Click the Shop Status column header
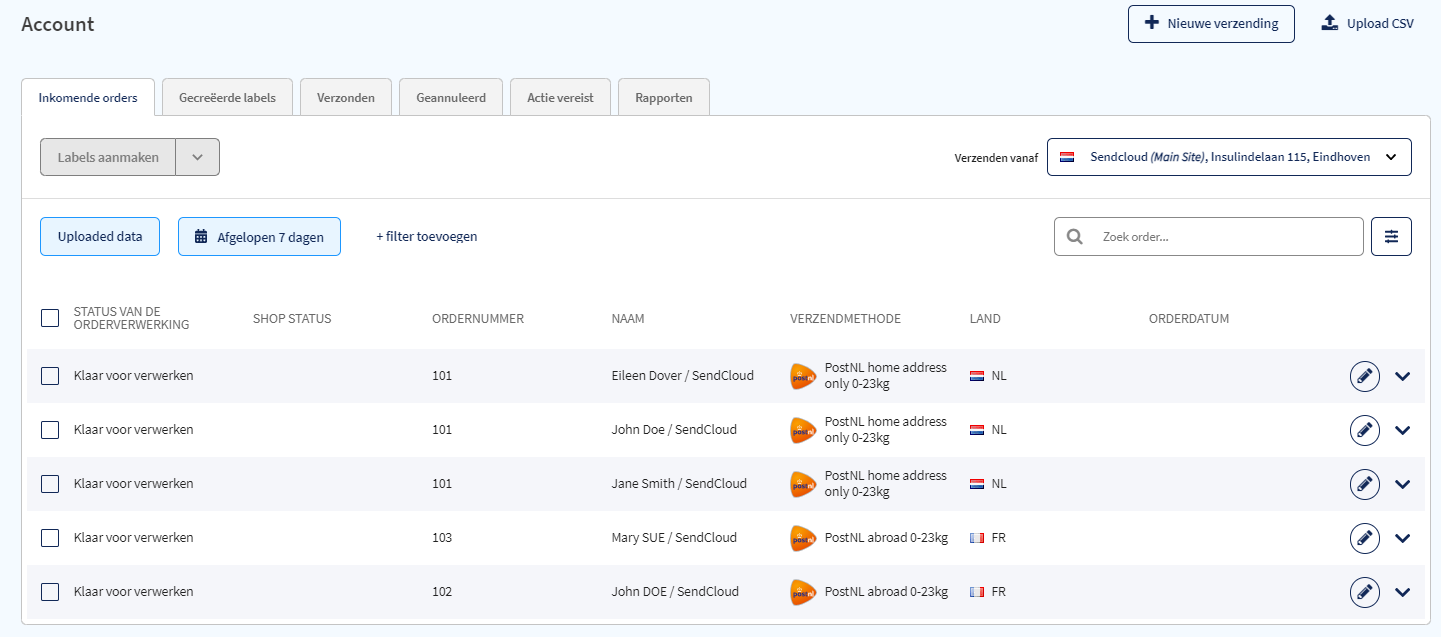The height and width of the screenshot is (637, 1441). pos(292,319)
